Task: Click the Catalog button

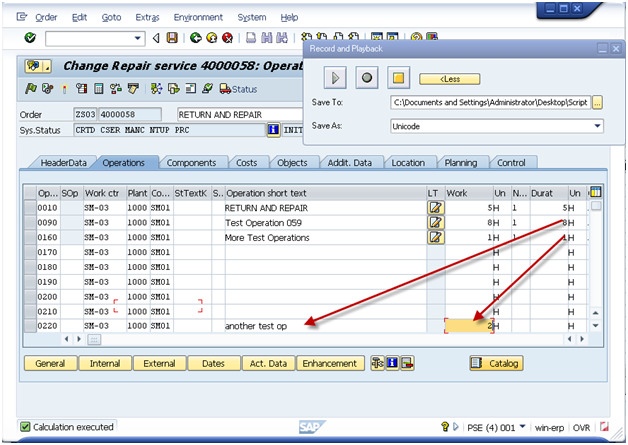Action: (x=496, y=363)
